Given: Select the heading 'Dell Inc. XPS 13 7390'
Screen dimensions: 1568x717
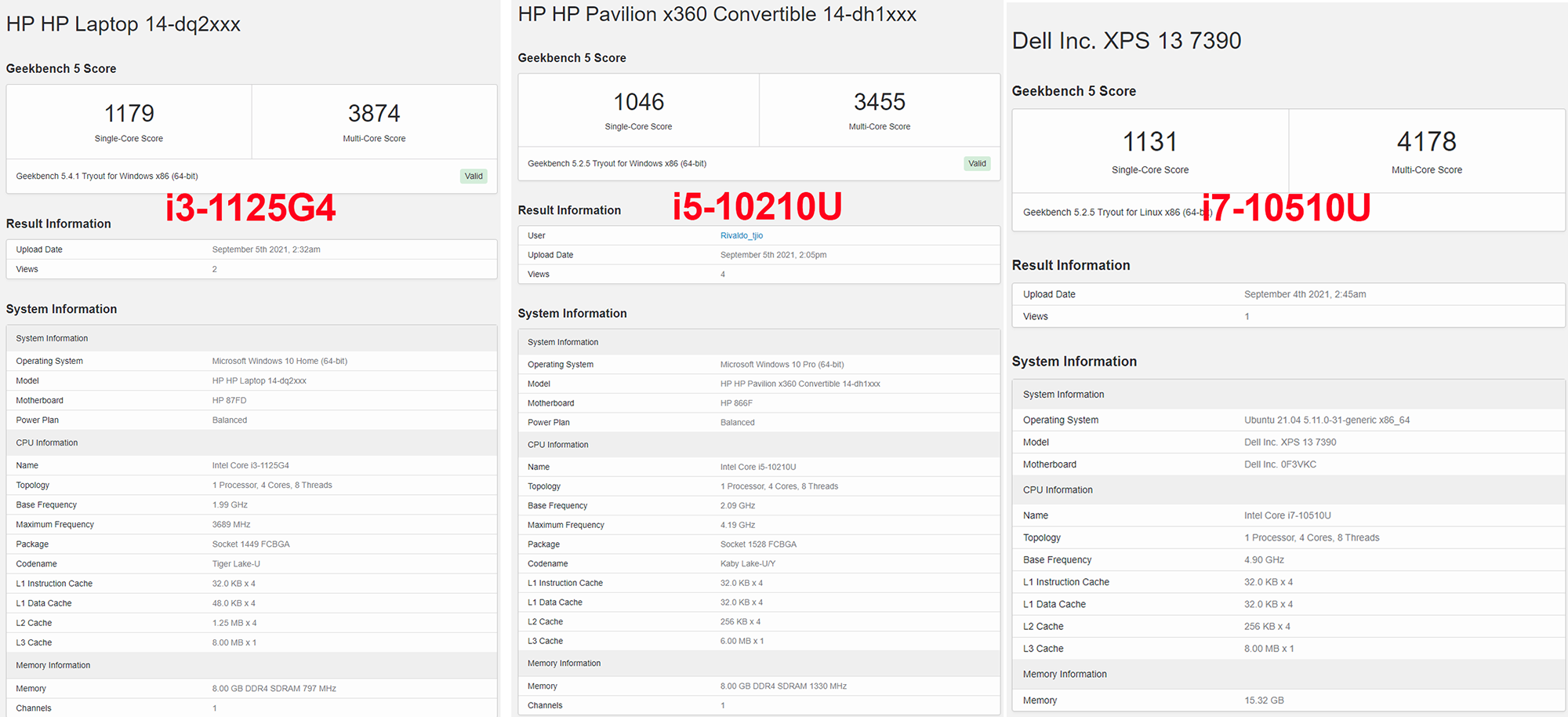Looking at the screenshot, I should 1127,41.
